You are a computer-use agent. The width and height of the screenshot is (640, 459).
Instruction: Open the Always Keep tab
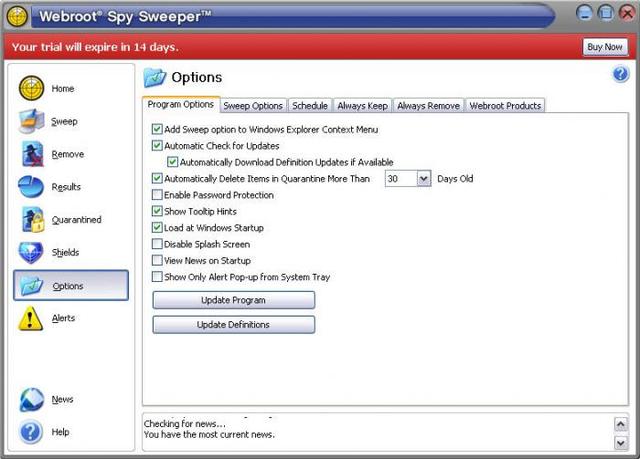(x=362, y=106)
